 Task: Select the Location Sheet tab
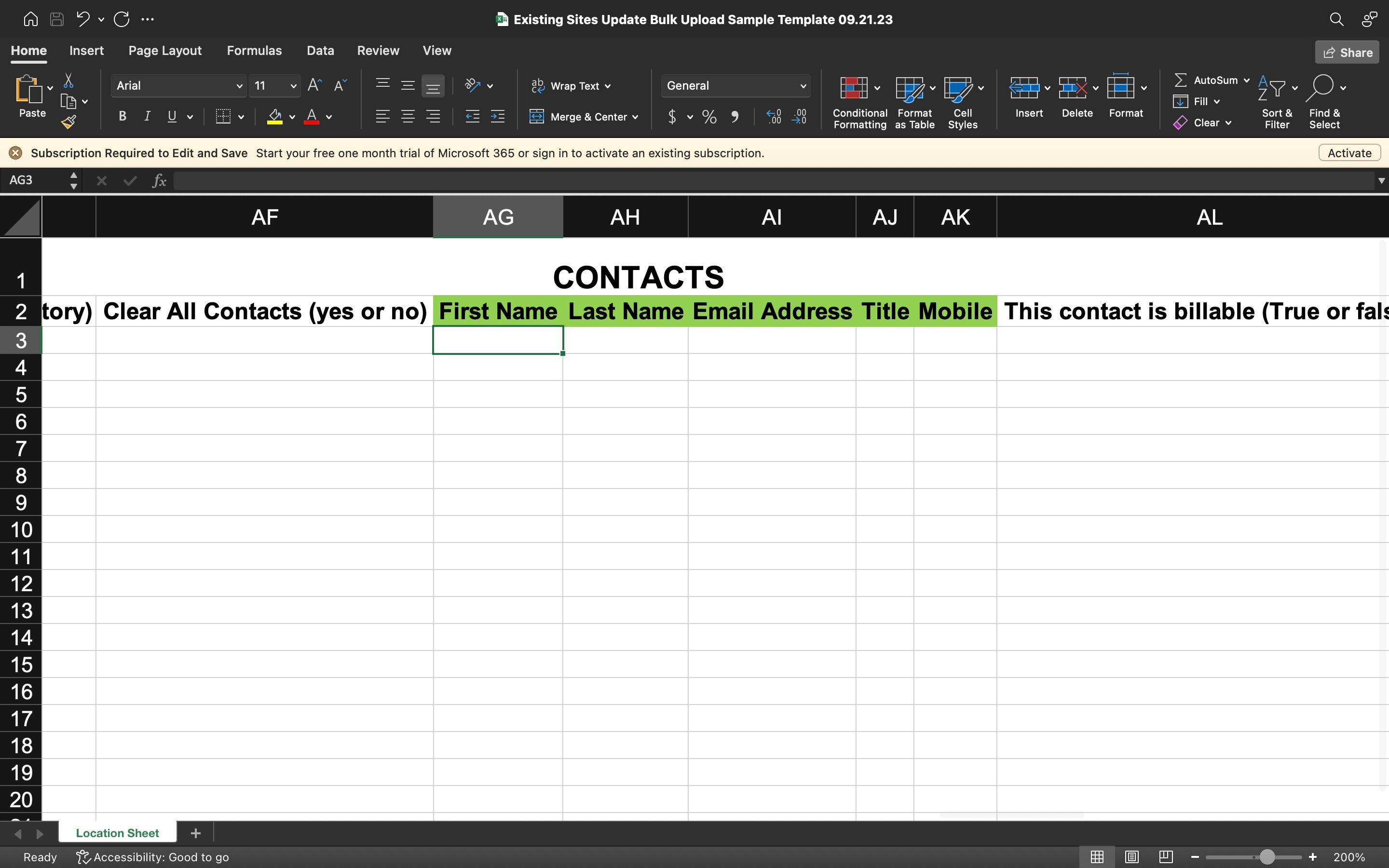pos(117,833)
